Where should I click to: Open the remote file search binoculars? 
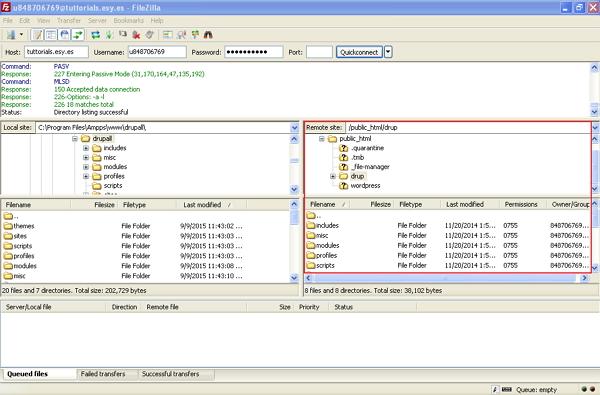(208, 35)
